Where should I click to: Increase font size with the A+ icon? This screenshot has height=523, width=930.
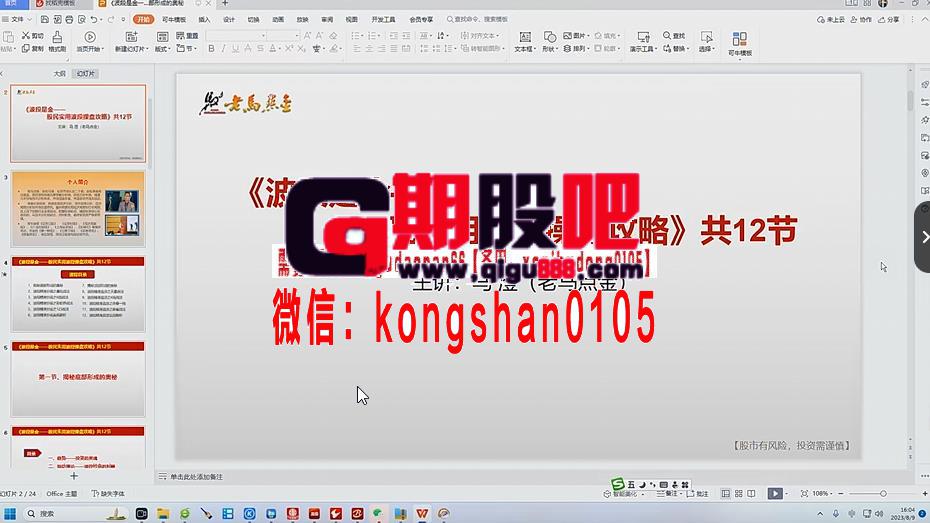307,36
